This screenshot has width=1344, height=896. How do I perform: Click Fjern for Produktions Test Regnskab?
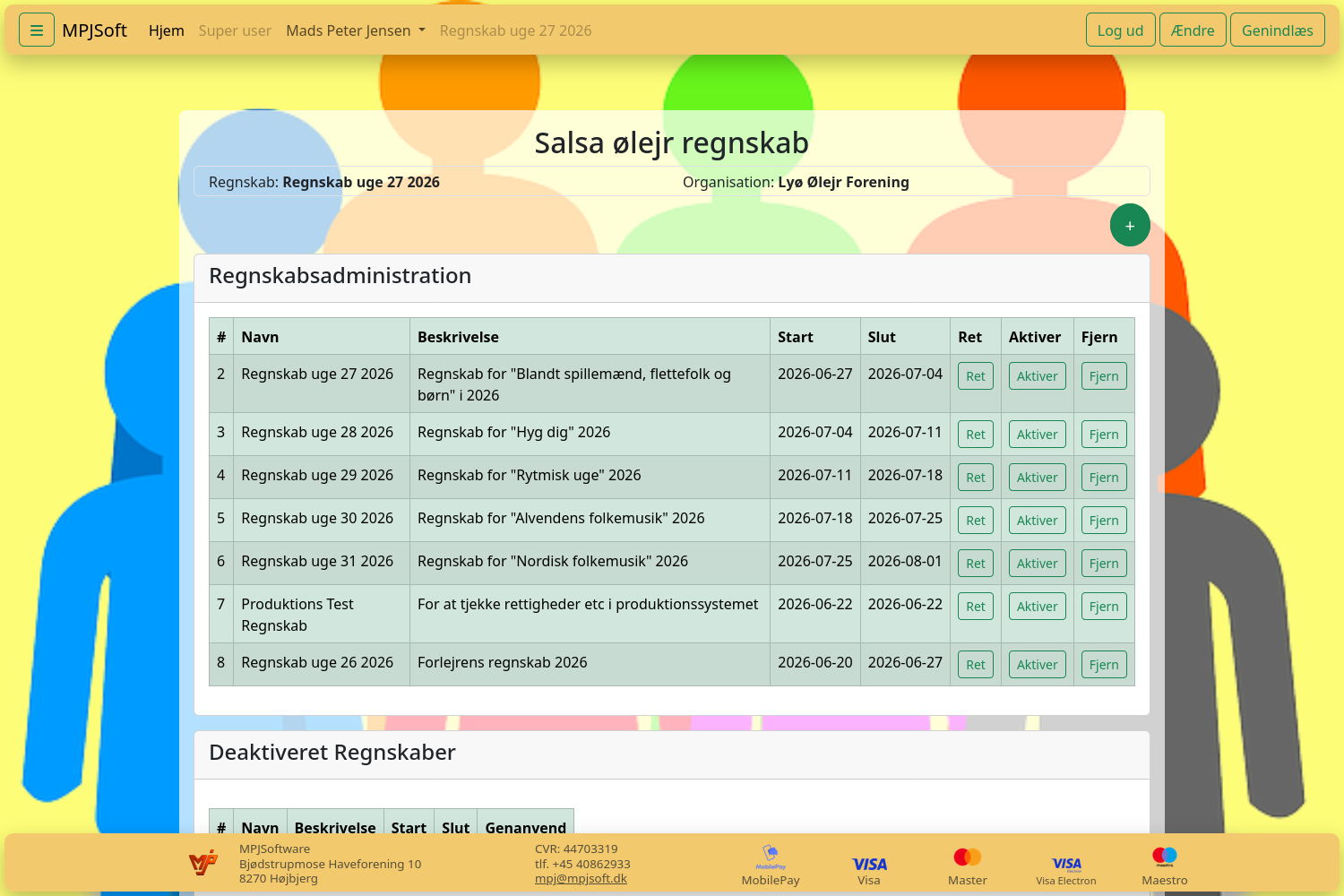tap(1104, 607)
